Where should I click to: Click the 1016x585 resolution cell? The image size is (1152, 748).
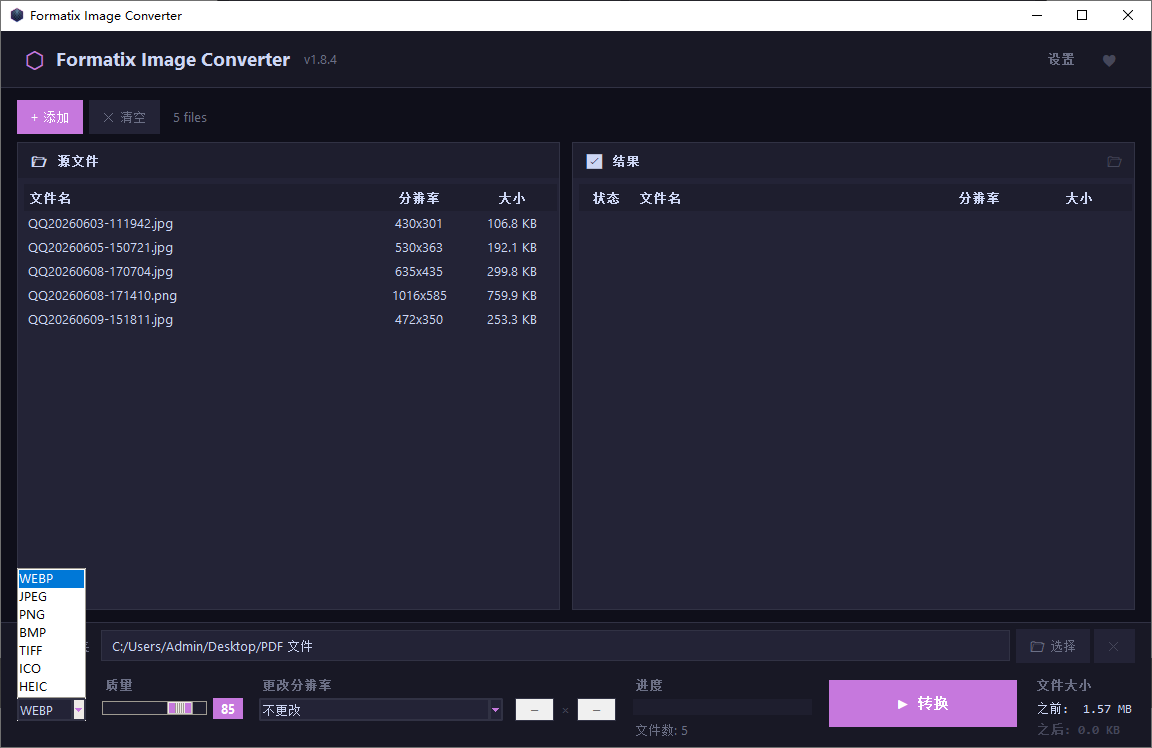click(x=419, y=295)
